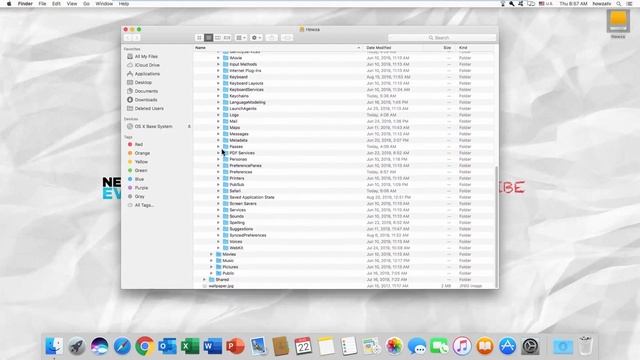Open the File menu
Viewport: 640px width, 360px height.
[x=42, y=4]
